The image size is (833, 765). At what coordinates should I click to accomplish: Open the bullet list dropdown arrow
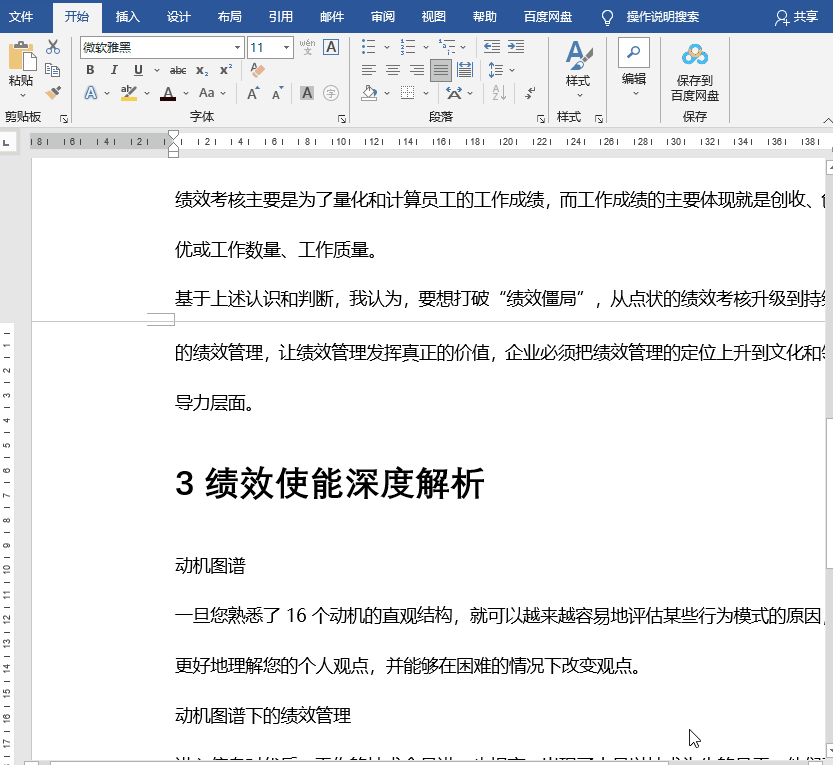[386, 47]
